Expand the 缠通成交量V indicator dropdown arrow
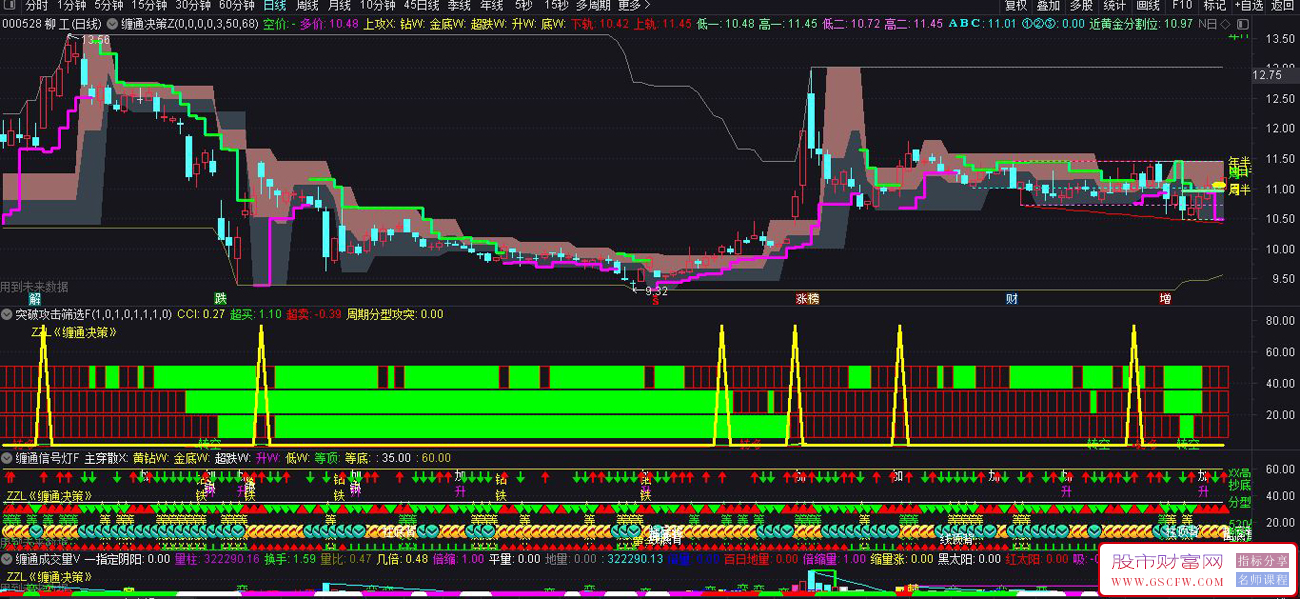The height and width of the screenshot is (599, 1300). click(7, 560)
